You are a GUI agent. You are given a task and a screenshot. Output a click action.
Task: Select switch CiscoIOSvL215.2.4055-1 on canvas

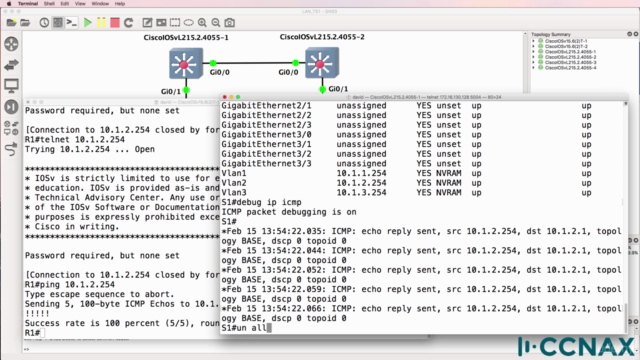[186, 63]
